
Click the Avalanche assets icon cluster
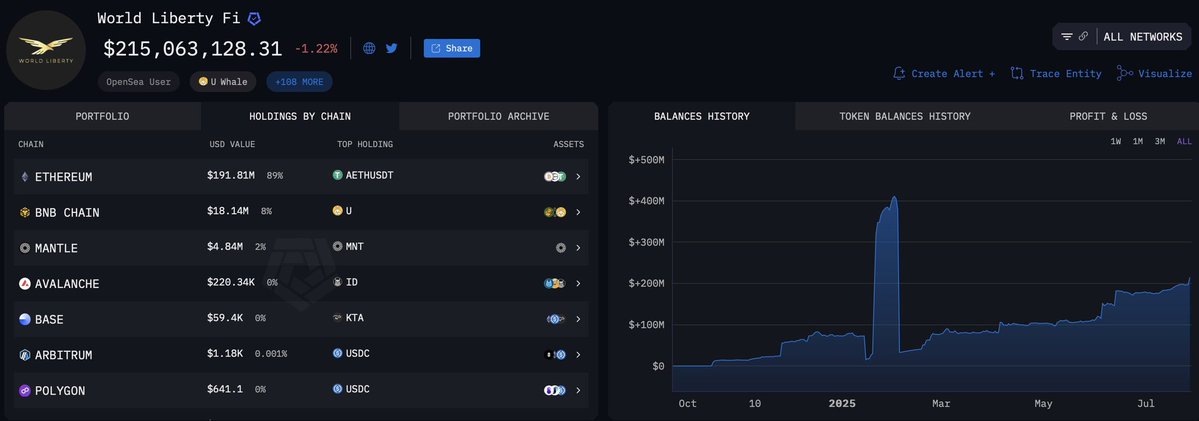554,283
